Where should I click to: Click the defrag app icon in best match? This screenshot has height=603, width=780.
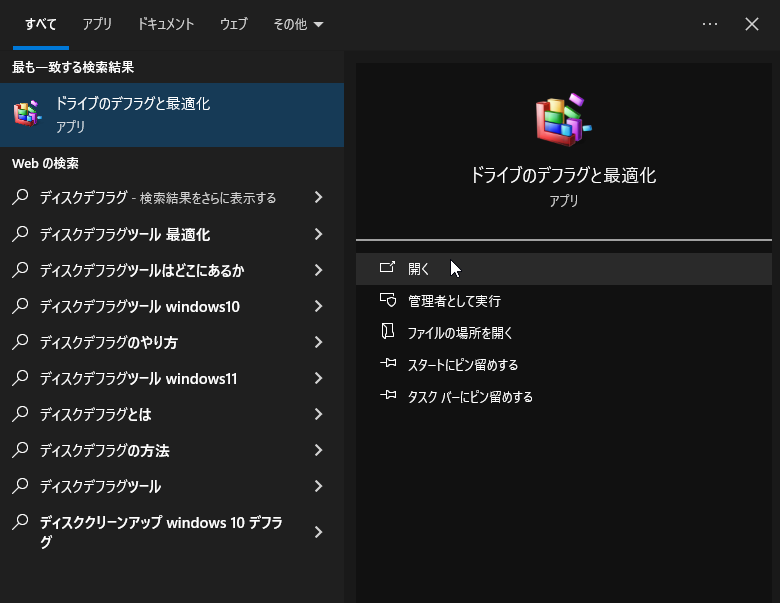coord(27,114)
